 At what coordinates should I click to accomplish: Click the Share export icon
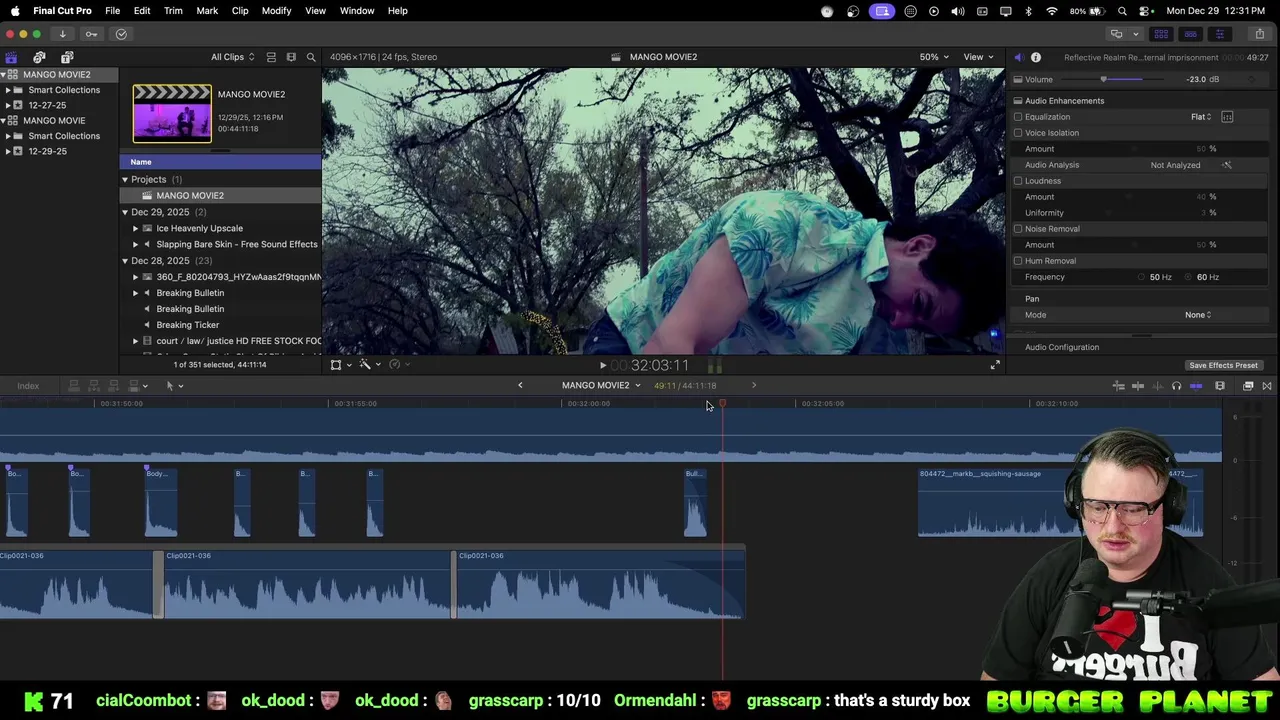point(1260,34)
